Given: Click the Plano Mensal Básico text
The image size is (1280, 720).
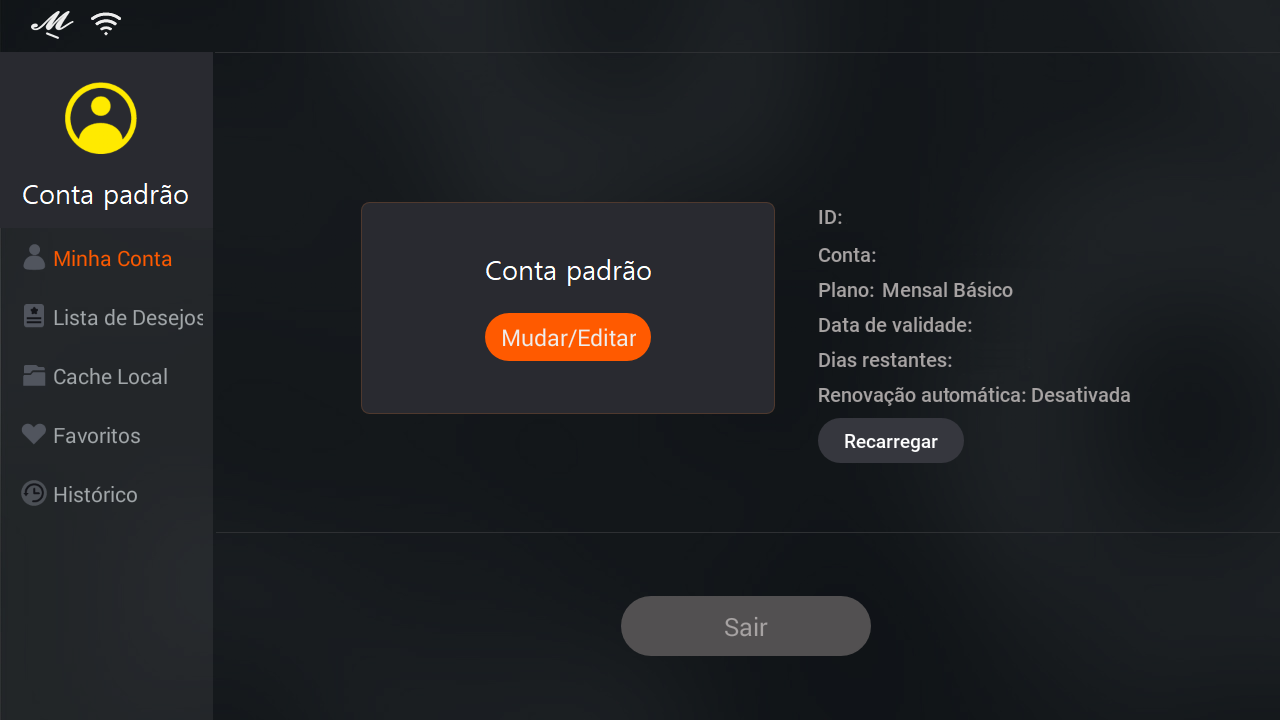Looking at the screenshot, I should click(x=915, y=290).
